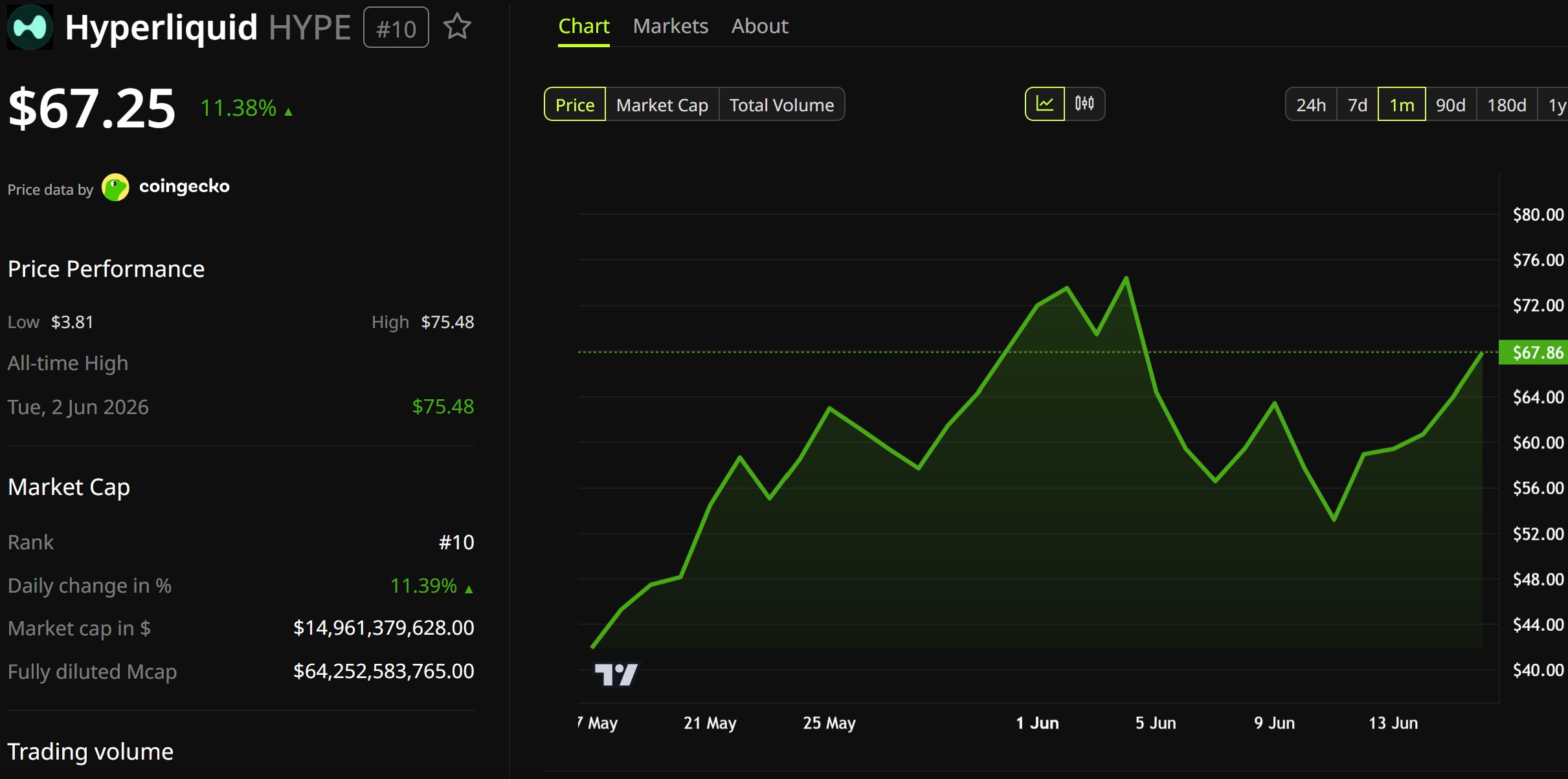This screenshot has width=1568, height=779.
Task: Click the Fully diluted Mcap label
Action: pyautogui.click(x=92, y=672)
